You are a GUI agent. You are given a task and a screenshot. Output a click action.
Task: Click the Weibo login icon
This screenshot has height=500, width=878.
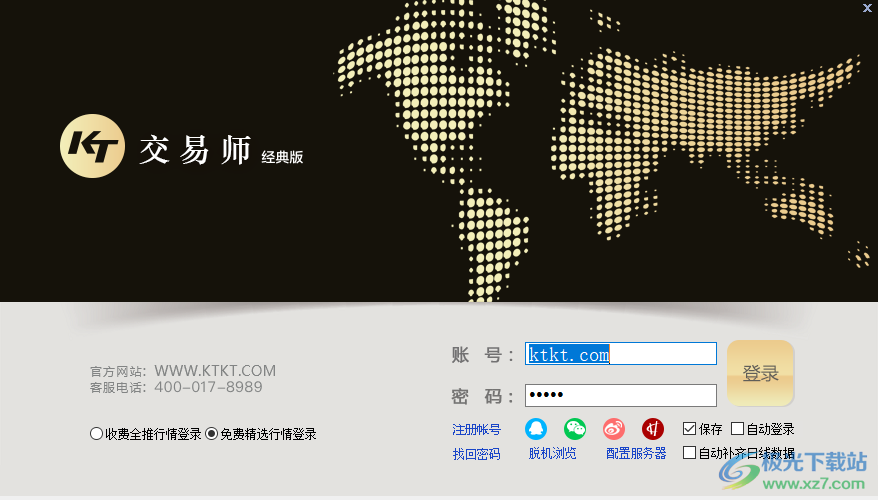[x=614, y=429]
